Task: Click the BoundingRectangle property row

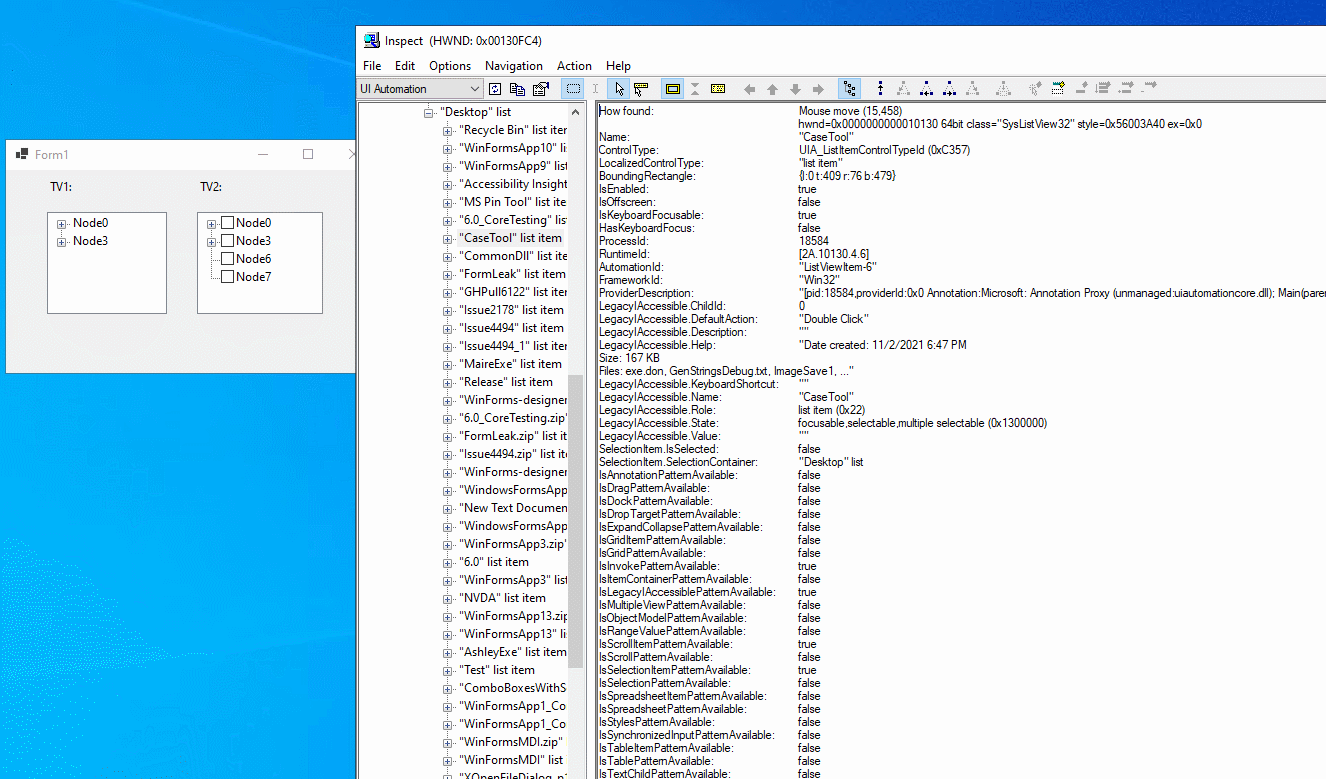Action: click(748, 176)
